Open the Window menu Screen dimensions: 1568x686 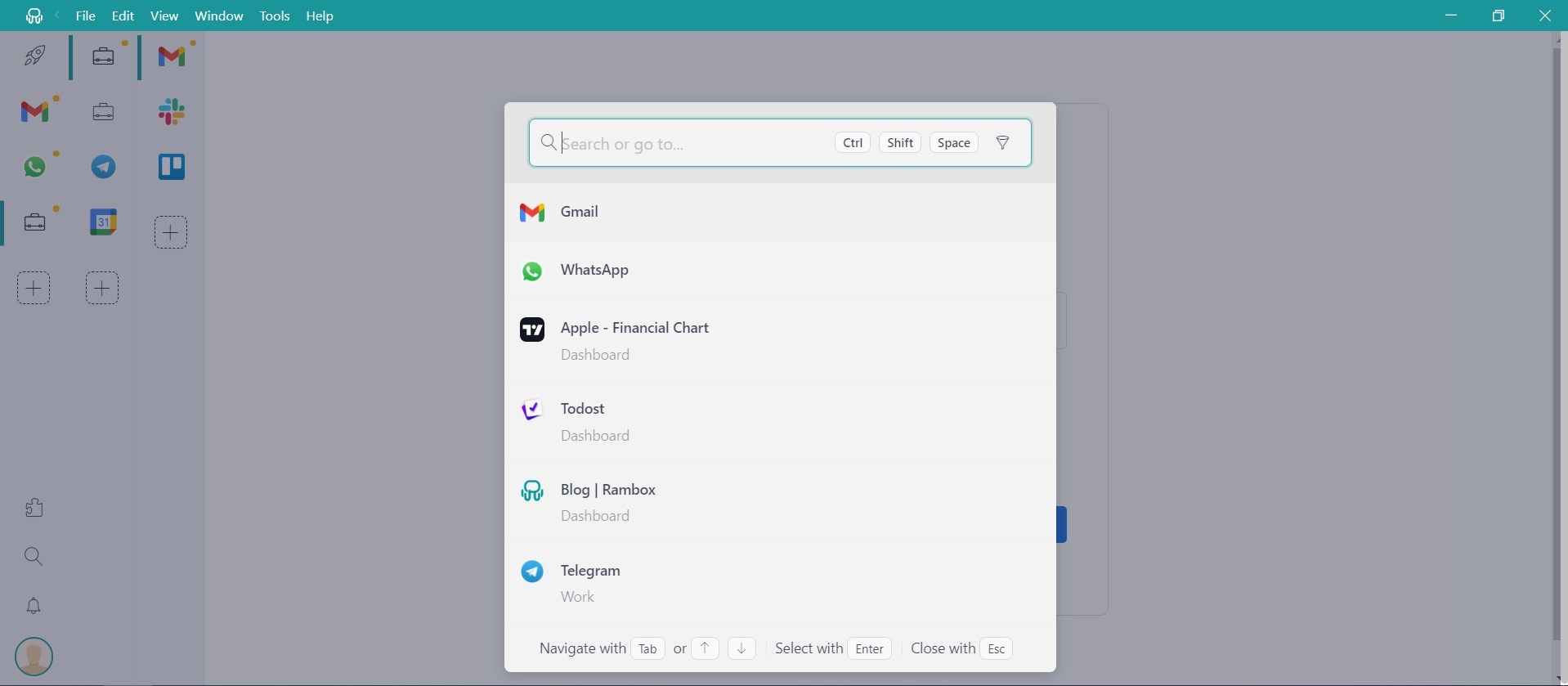coord(219,16)
